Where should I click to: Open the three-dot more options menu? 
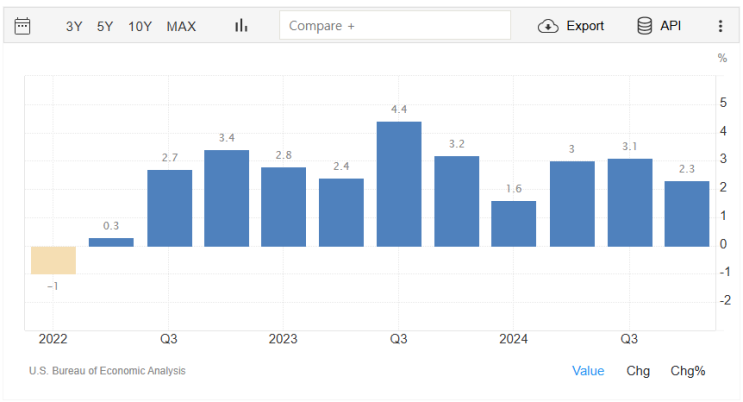click(720, 26)
